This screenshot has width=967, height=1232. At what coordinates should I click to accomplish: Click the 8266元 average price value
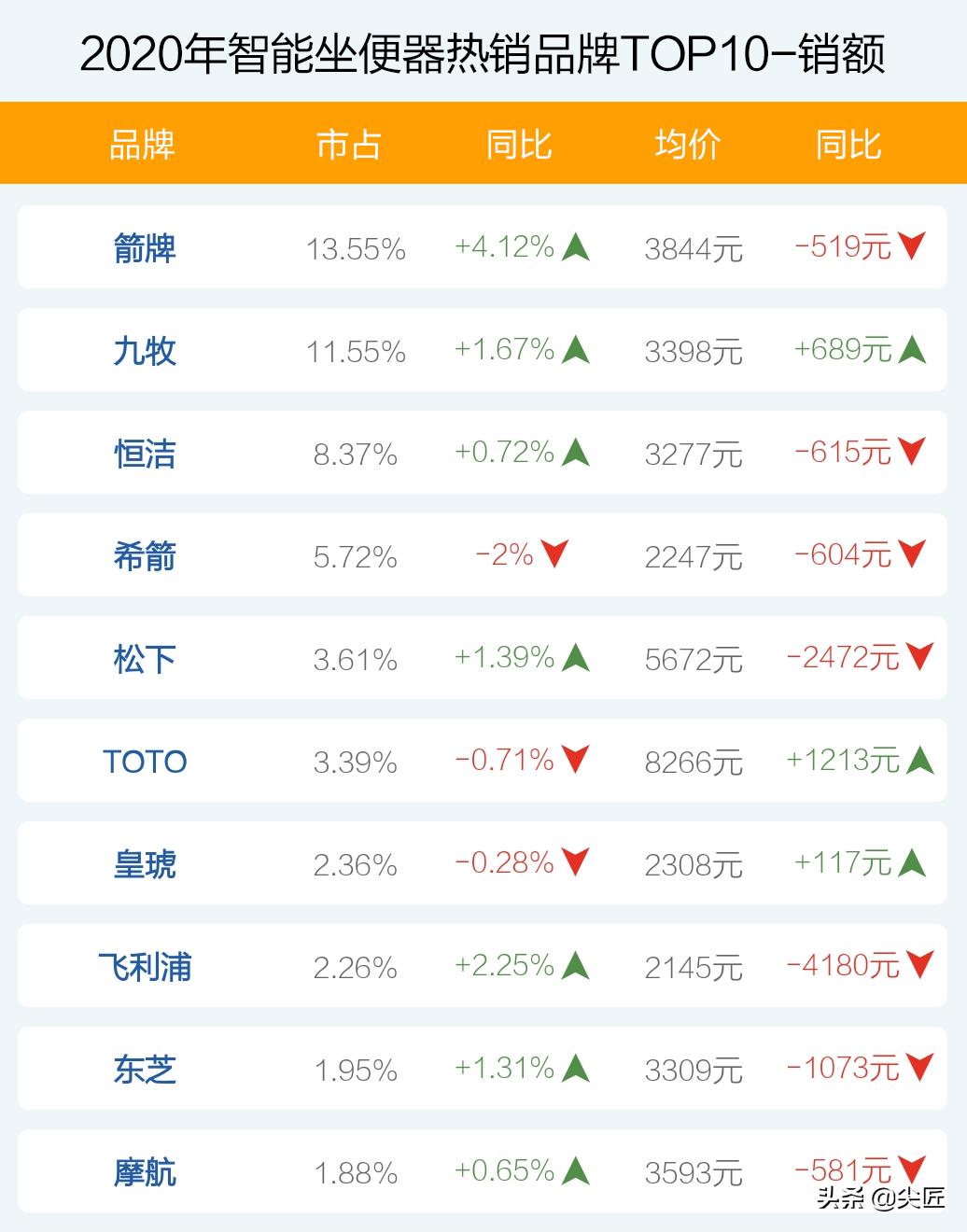(693, 763)
